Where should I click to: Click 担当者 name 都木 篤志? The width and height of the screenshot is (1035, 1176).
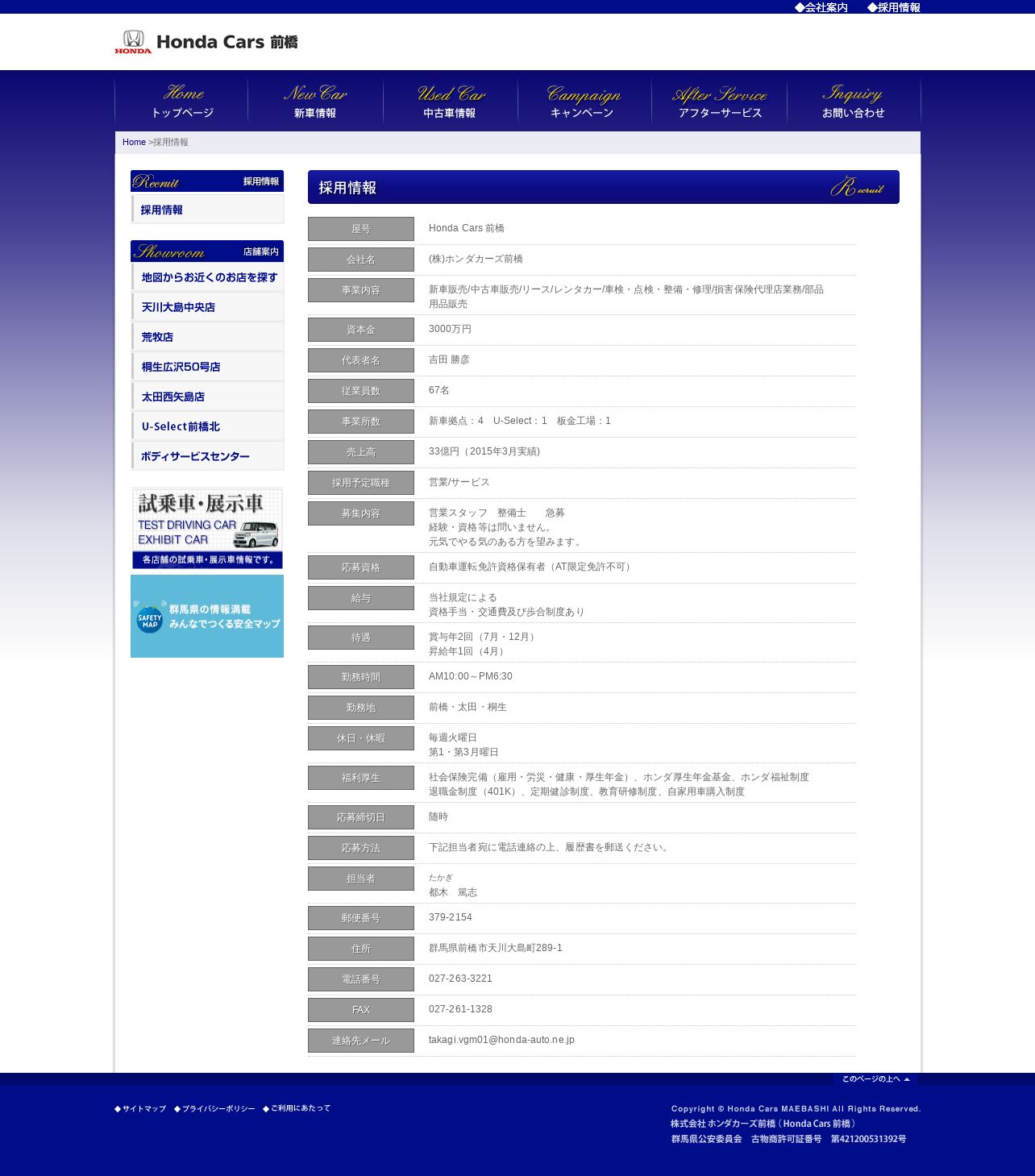[x=453, y=892]
